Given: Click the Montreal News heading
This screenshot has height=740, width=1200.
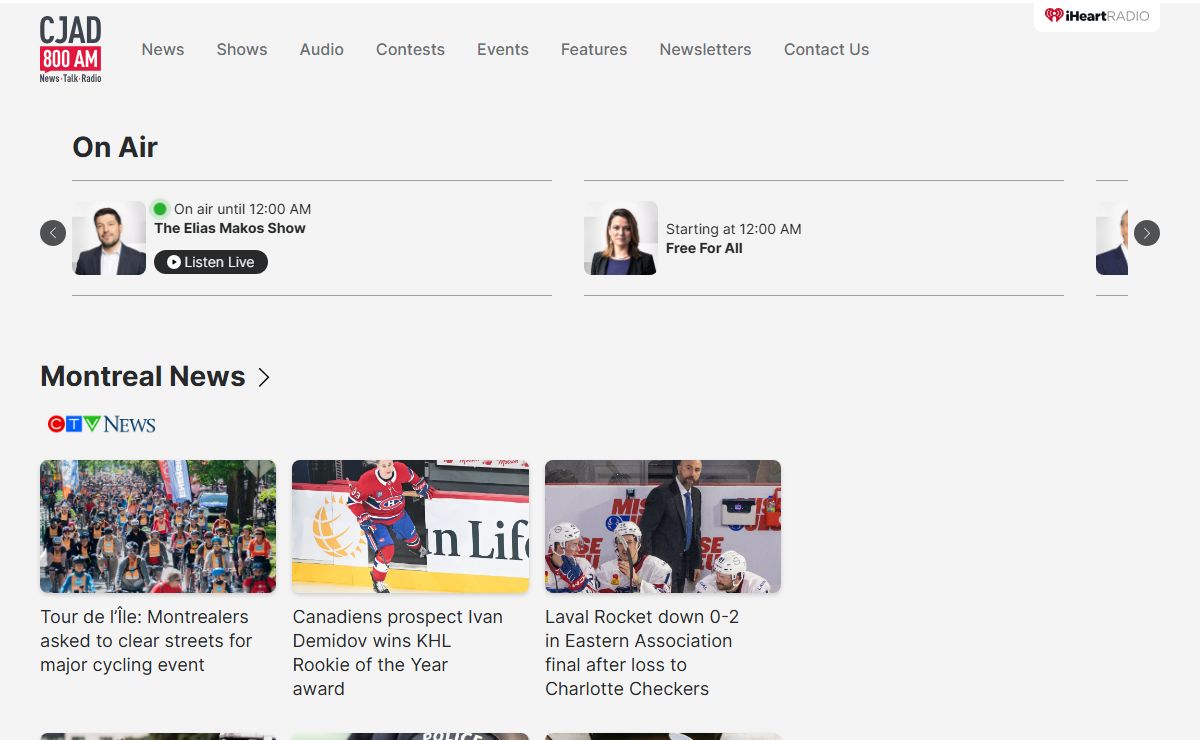Looking at the screenshot, I should [143, 376].
